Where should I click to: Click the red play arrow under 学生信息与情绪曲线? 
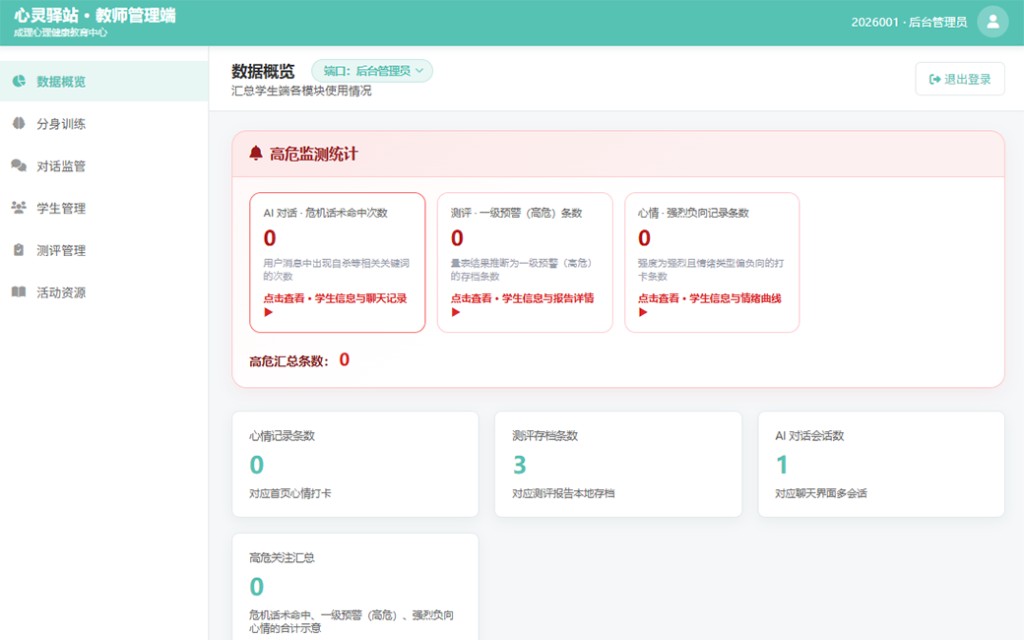click(643, 312)
